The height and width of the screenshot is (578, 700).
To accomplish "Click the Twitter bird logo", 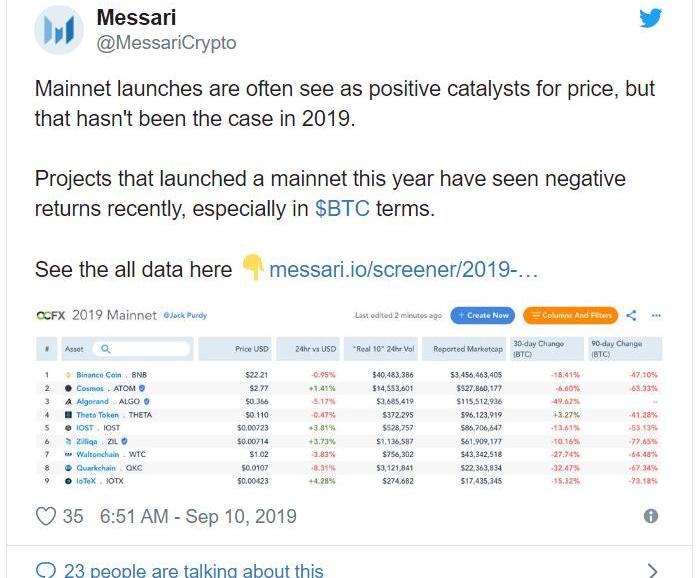I will (651, 19).
